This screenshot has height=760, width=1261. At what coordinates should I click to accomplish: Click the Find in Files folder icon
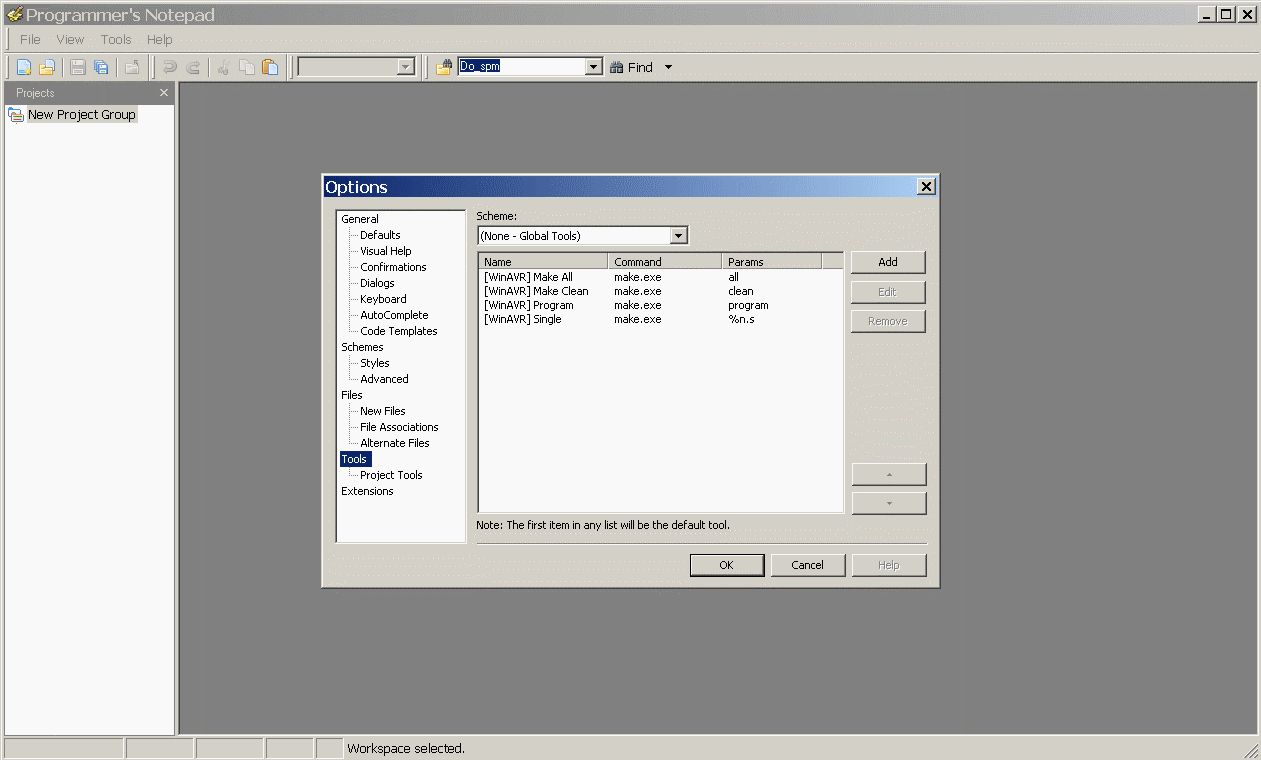pyautogui.click(x=444, y=67)
